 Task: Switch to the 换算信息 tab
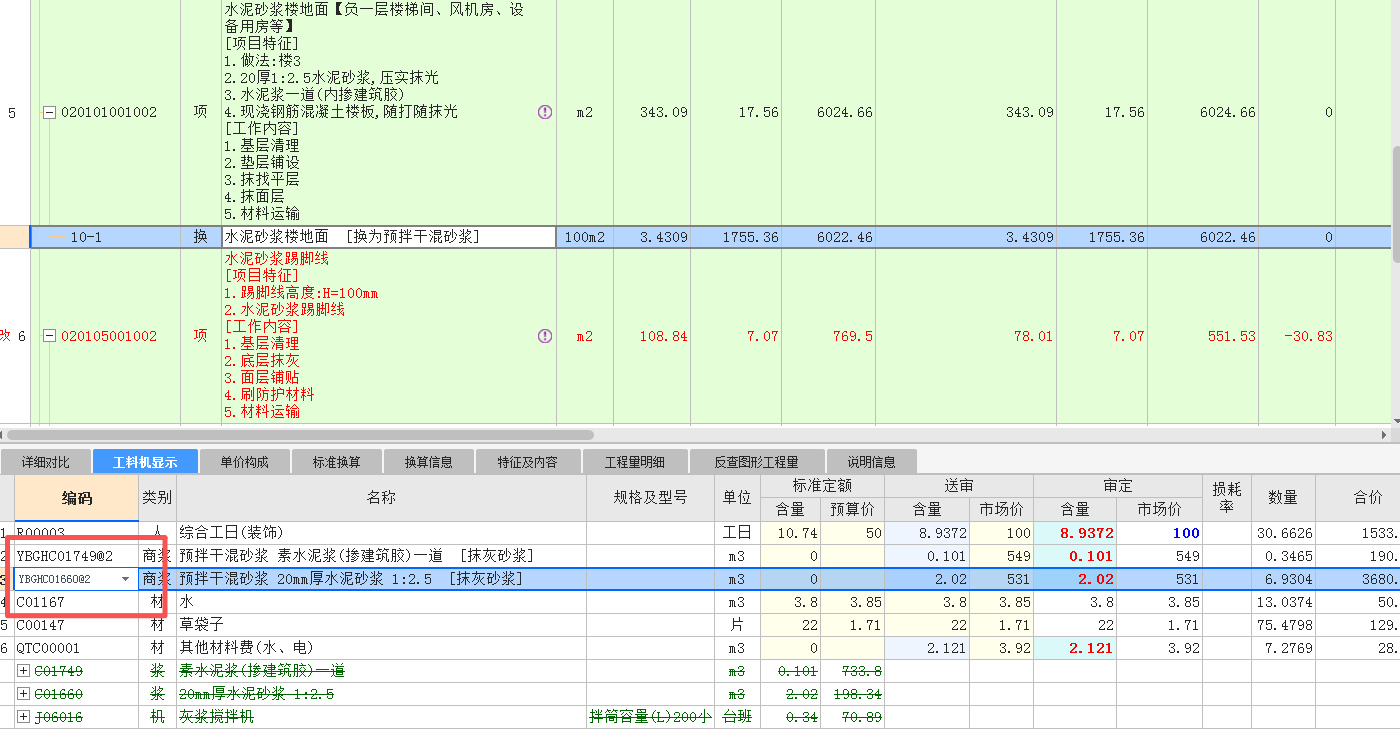click(429, 462)
